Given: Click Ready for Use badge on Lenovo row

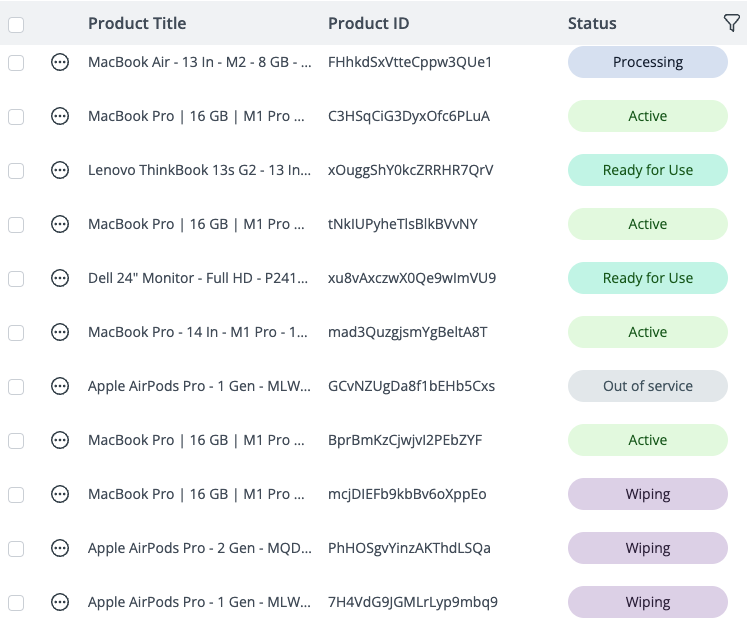Looking at the screenshot, I should click(x=647, y=170).
